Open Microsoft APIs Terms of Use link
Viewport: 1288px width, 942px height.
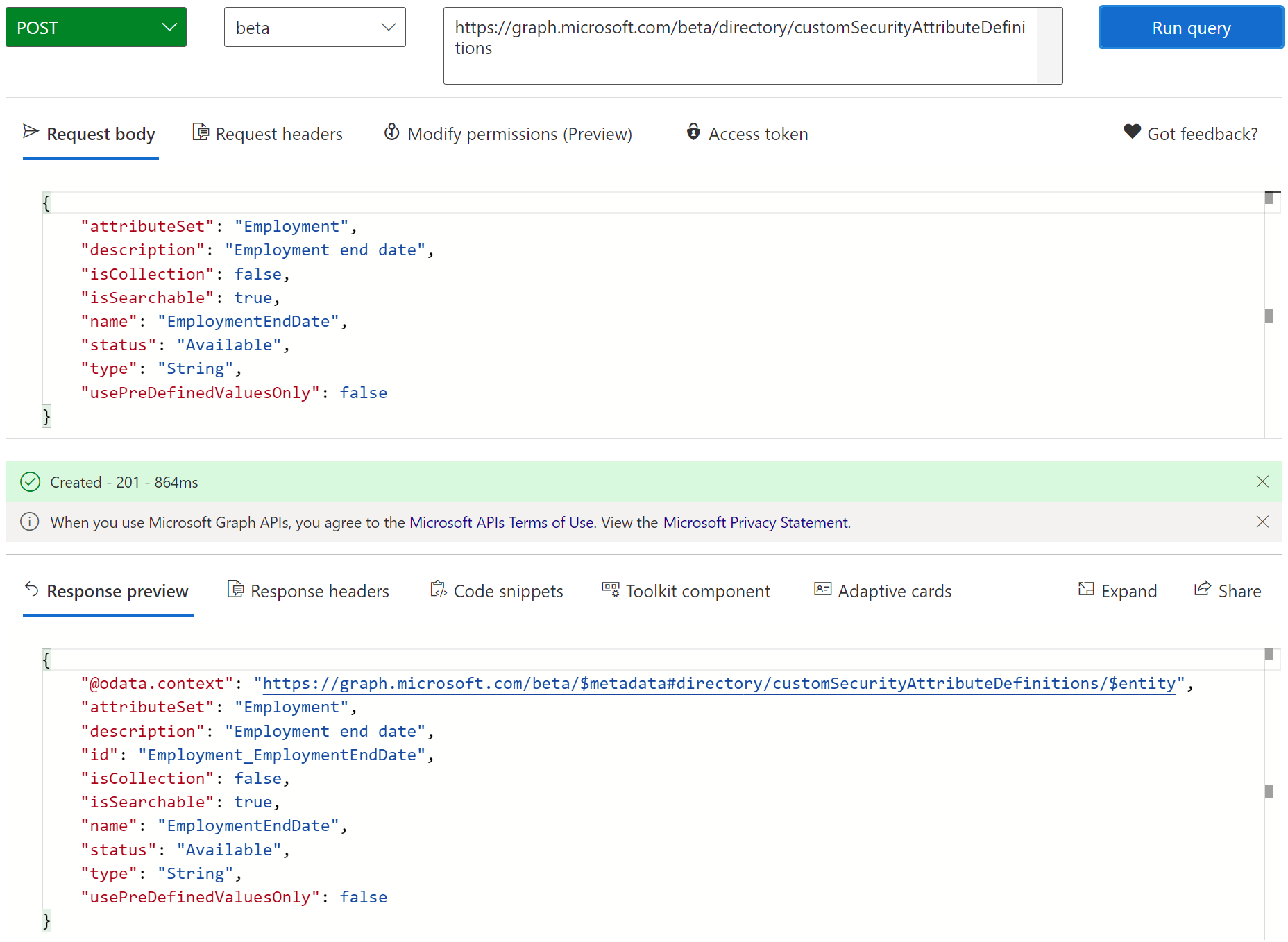point(501,522)
